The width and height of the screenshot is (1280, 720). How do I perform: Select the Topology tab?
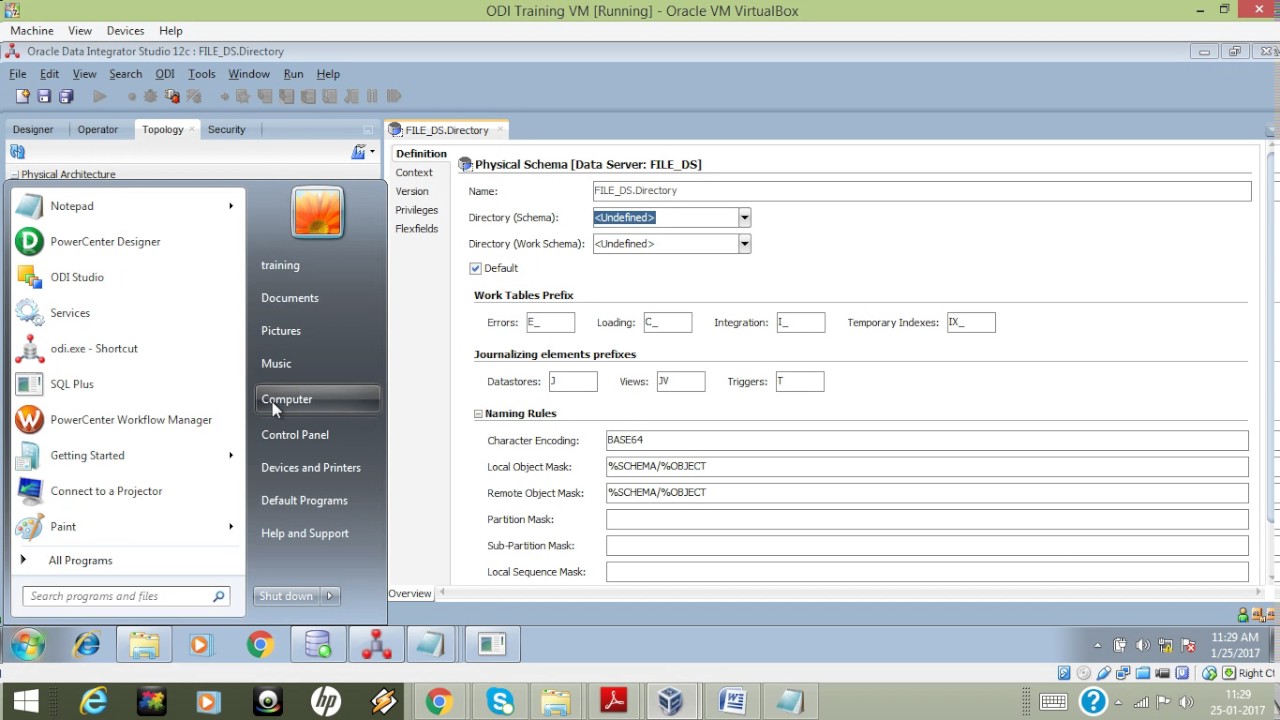pyautogui.click(x=162, y=129)
